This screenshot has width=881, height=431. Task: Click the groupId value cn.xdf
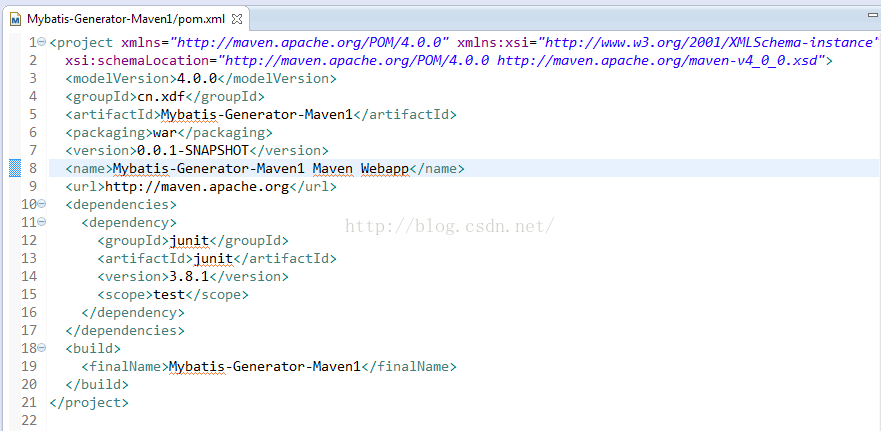161,96
